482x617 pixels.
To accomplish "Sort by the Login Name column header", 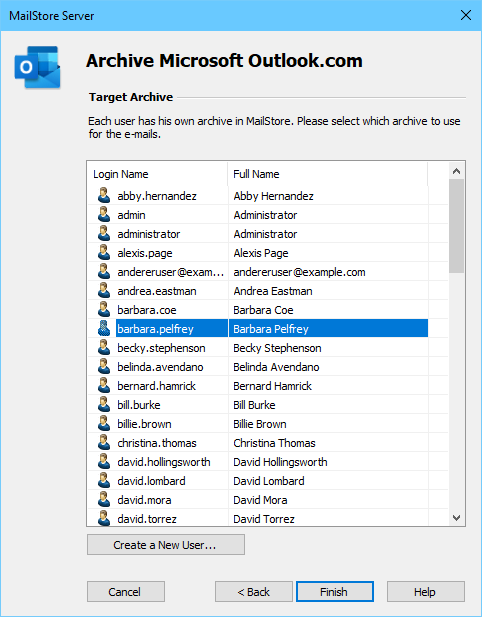I will click(157, 174).
